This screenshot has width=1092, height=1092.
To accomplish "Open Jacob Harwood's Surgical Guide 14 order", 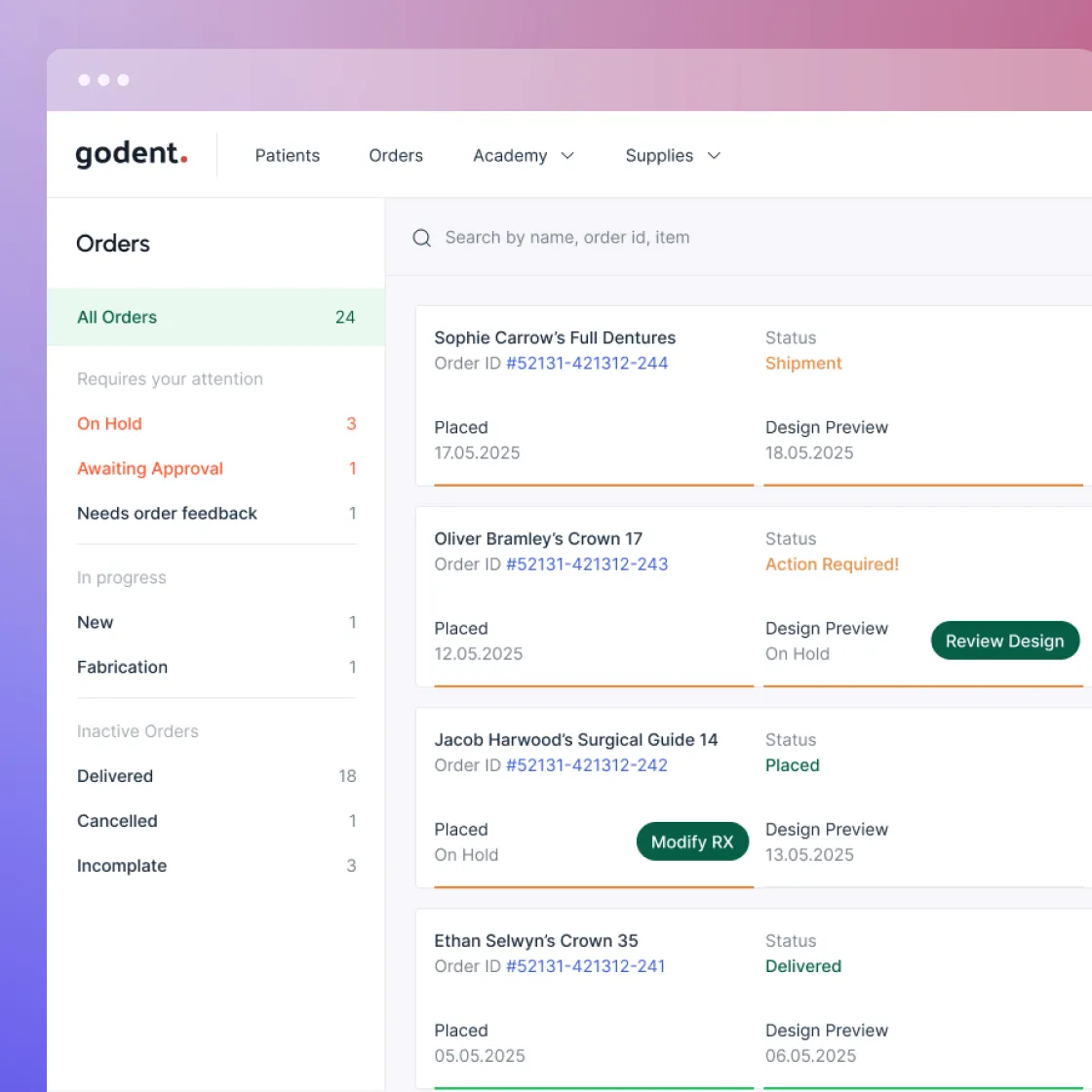I will pyautogui.click(x=576, y=740).
